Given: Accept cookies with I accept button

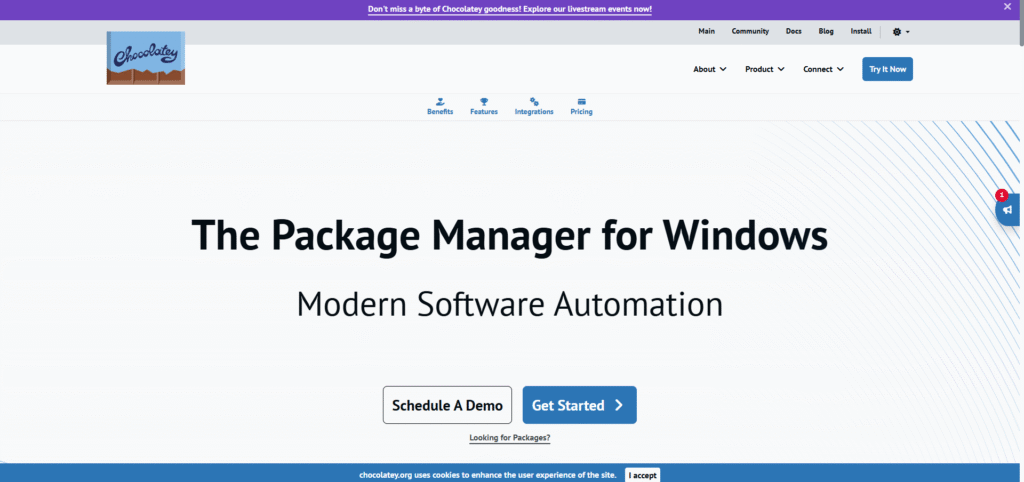Looking at the screenshot, I should [x=643, y=475].
